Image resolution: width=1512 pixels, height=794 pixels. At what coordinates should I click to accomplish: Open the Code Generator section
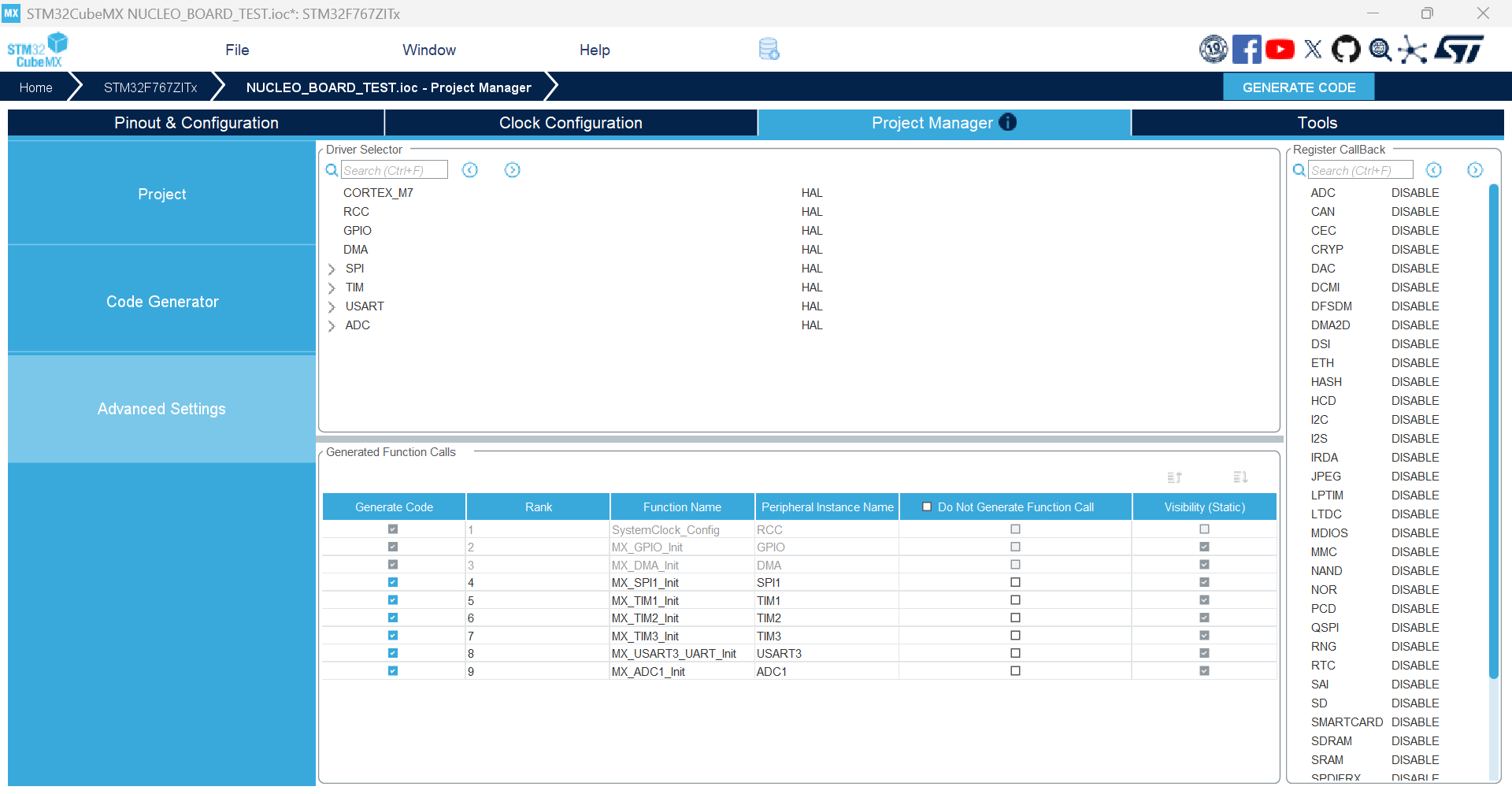(162, 302)
